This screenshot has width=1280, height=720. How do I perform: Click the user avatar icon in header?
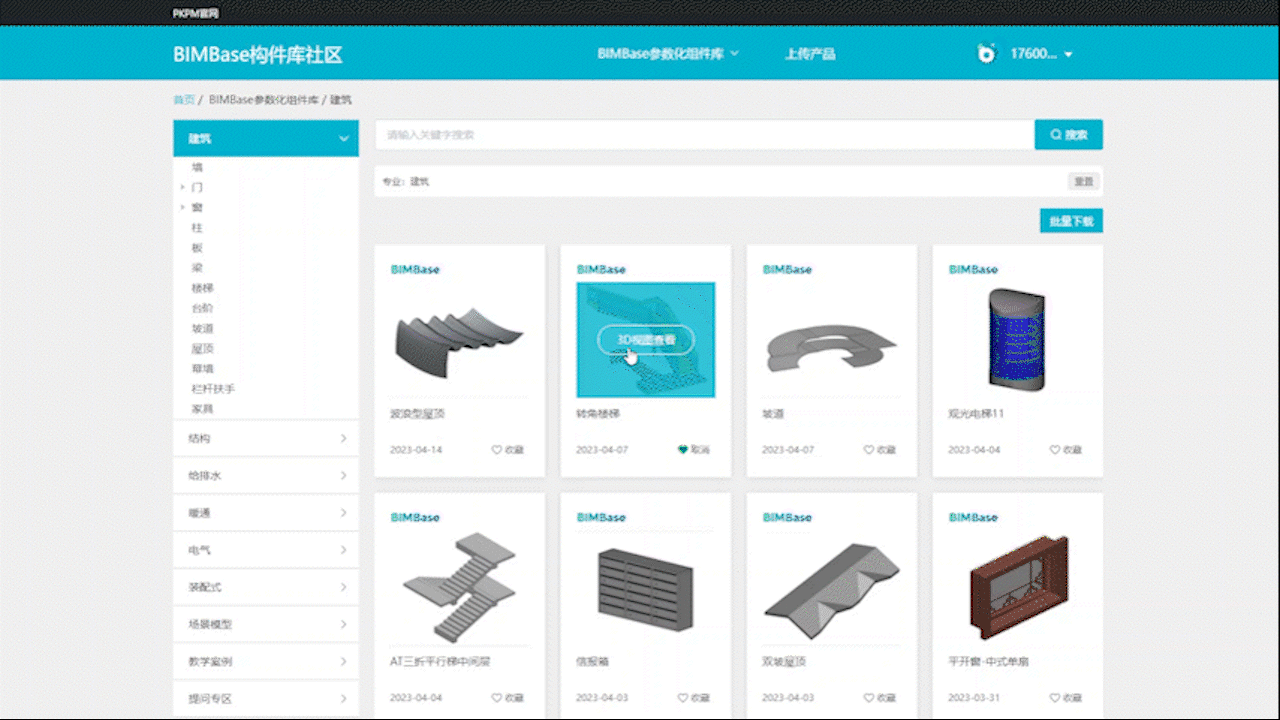986,54
